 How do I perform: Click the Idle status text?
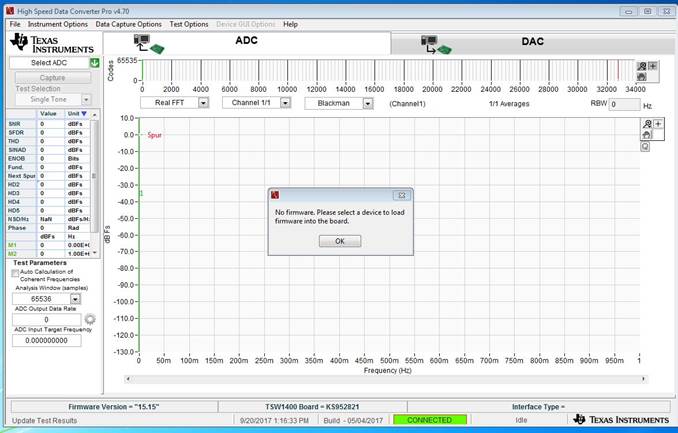[x=521, y=420]
